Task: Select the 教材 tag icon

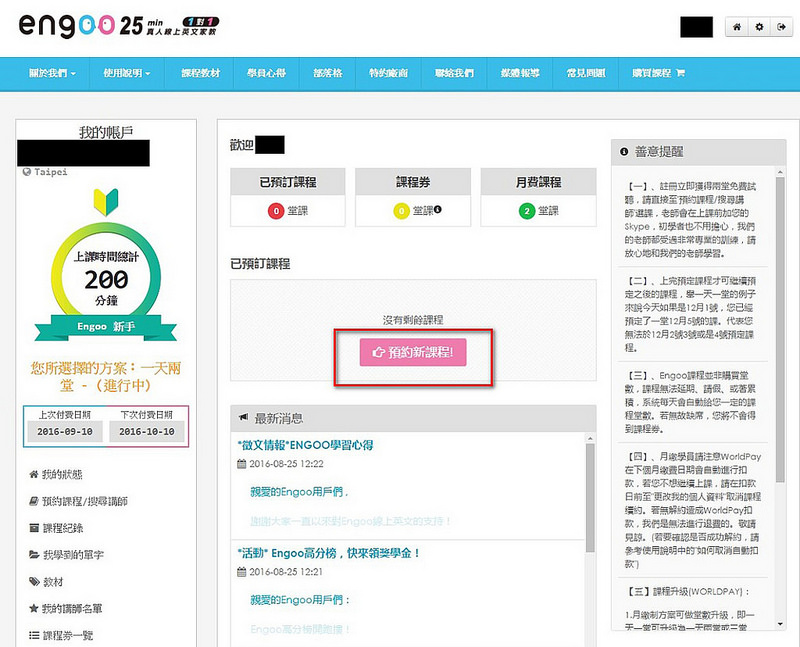Action: click(x=33, y=581)
